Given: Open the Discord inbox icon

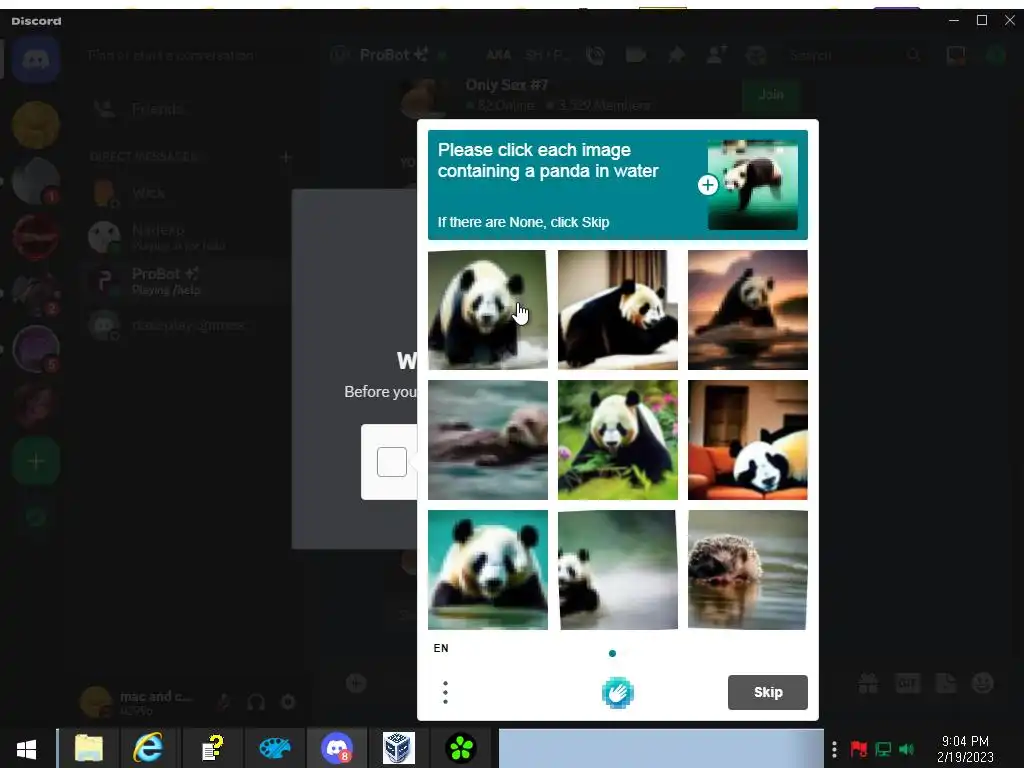Looking at the screenshot, I should (x=955, y=56).
